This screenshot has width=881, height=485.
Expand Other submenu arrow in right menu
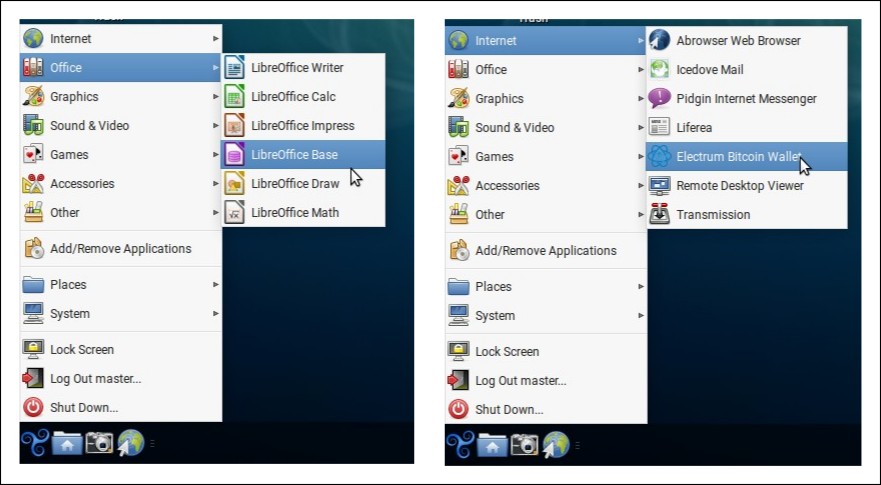(x=641, y=215)
